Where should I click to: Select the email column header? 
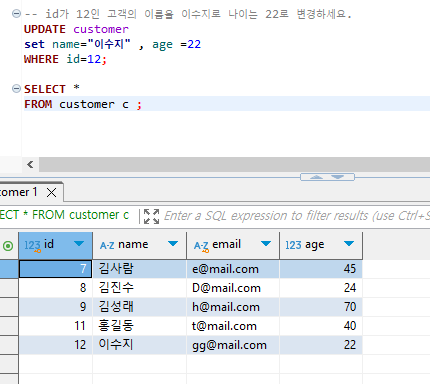coord(233,245)
